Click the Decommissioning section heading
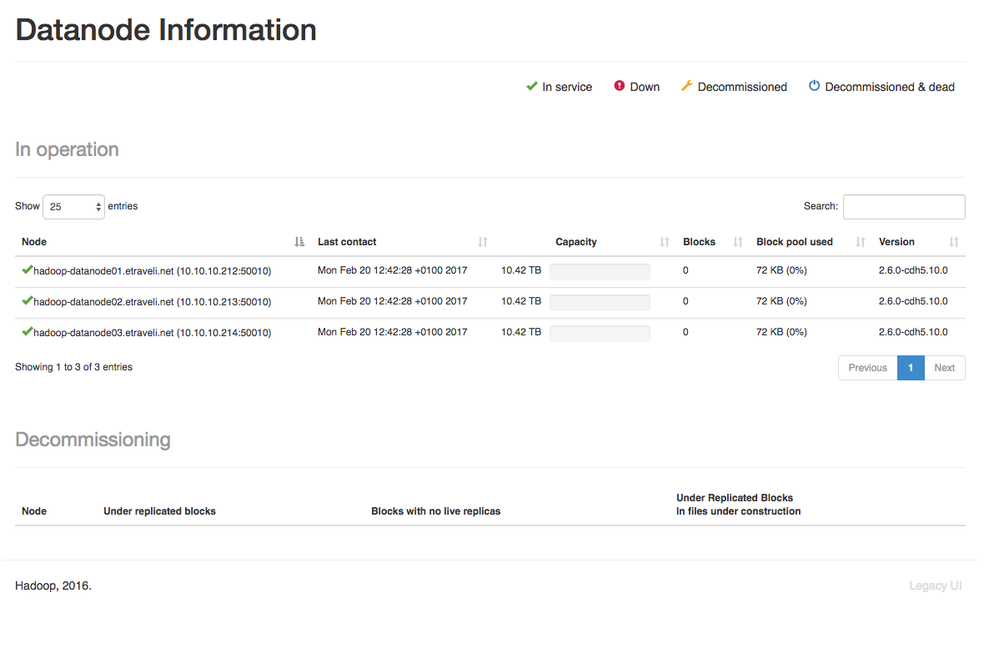This screenshot has width=999, height=649. pyautogui.click(x=93, y=440)
